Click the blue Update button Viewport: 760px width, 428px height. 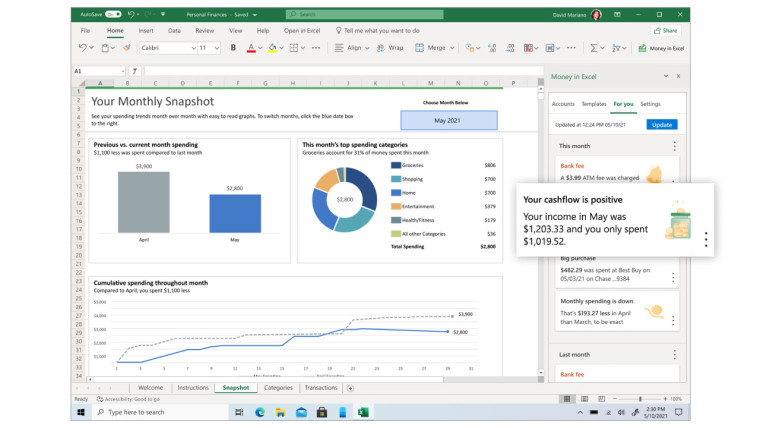662,125
